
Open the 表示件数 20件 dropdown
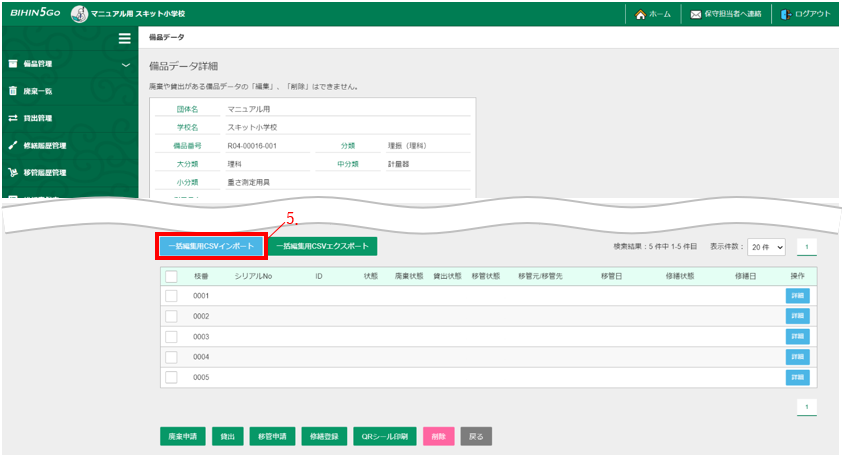(765, 246)
